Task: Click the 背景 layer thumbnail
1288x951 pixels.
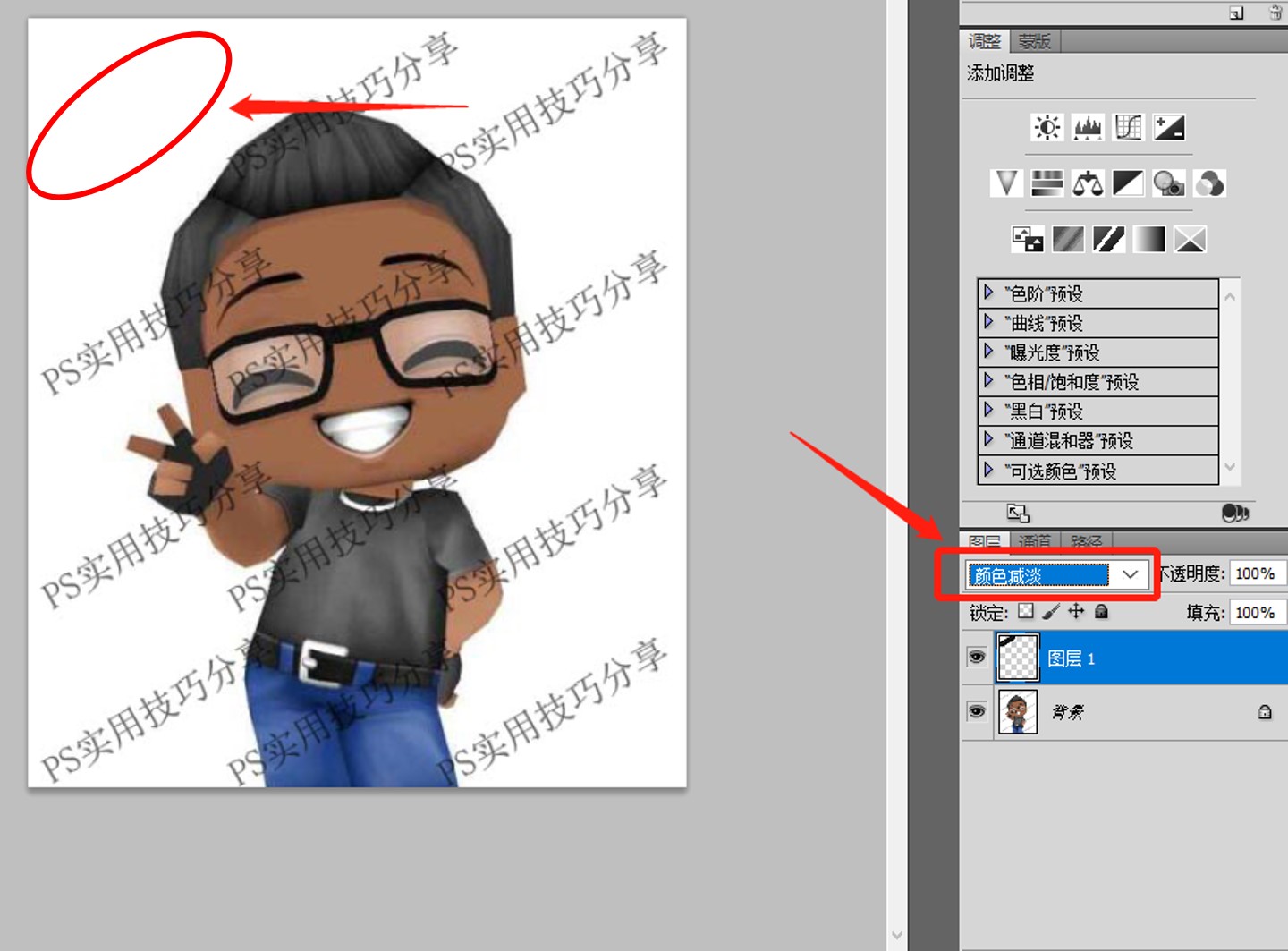Action: click(1017, 712)
